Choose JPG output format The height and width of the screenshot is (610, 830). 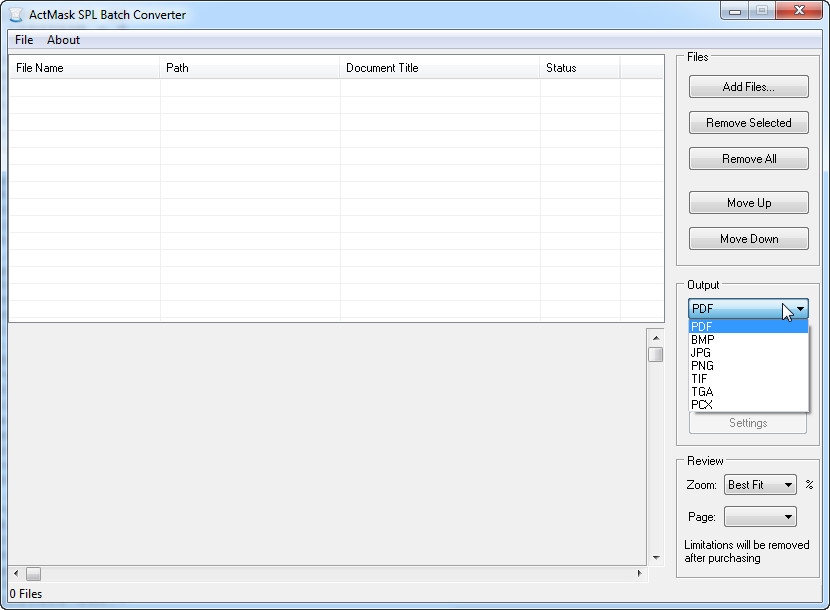pyautogui.click(x=748, y=353)
